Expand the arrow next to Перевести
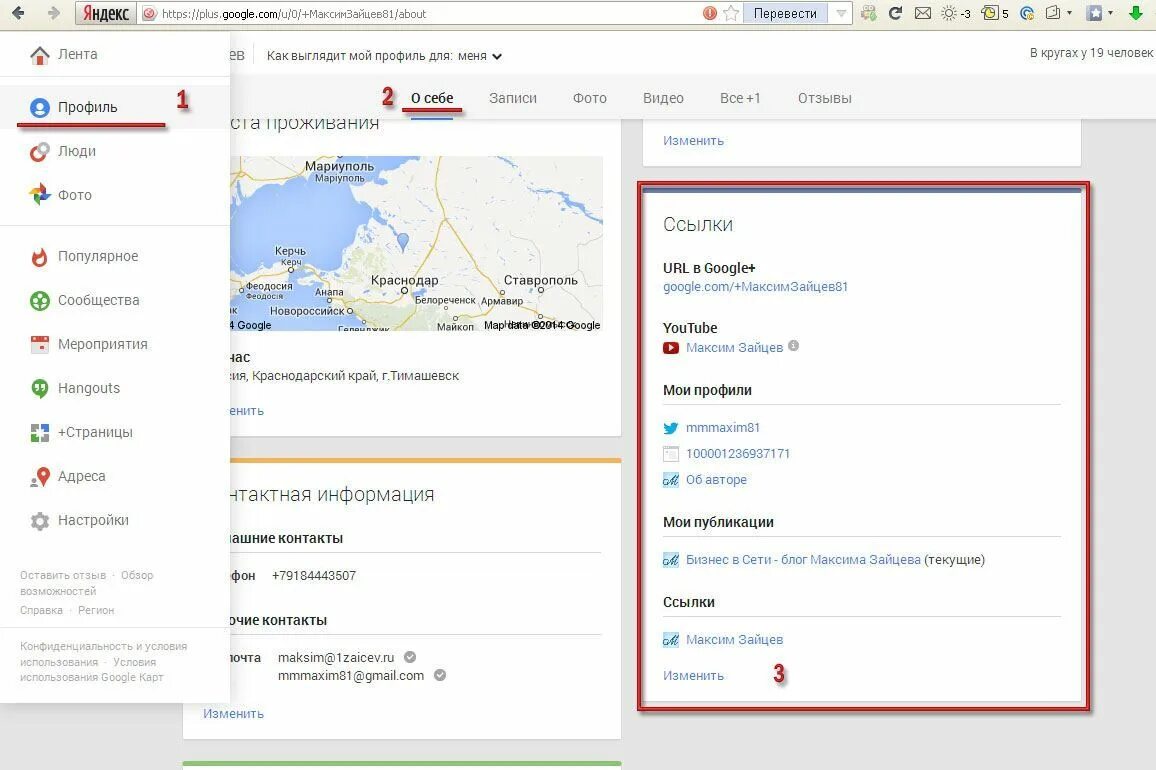Image resolution: width=1156 pixels, height=770 pixels. click(840, 13)
